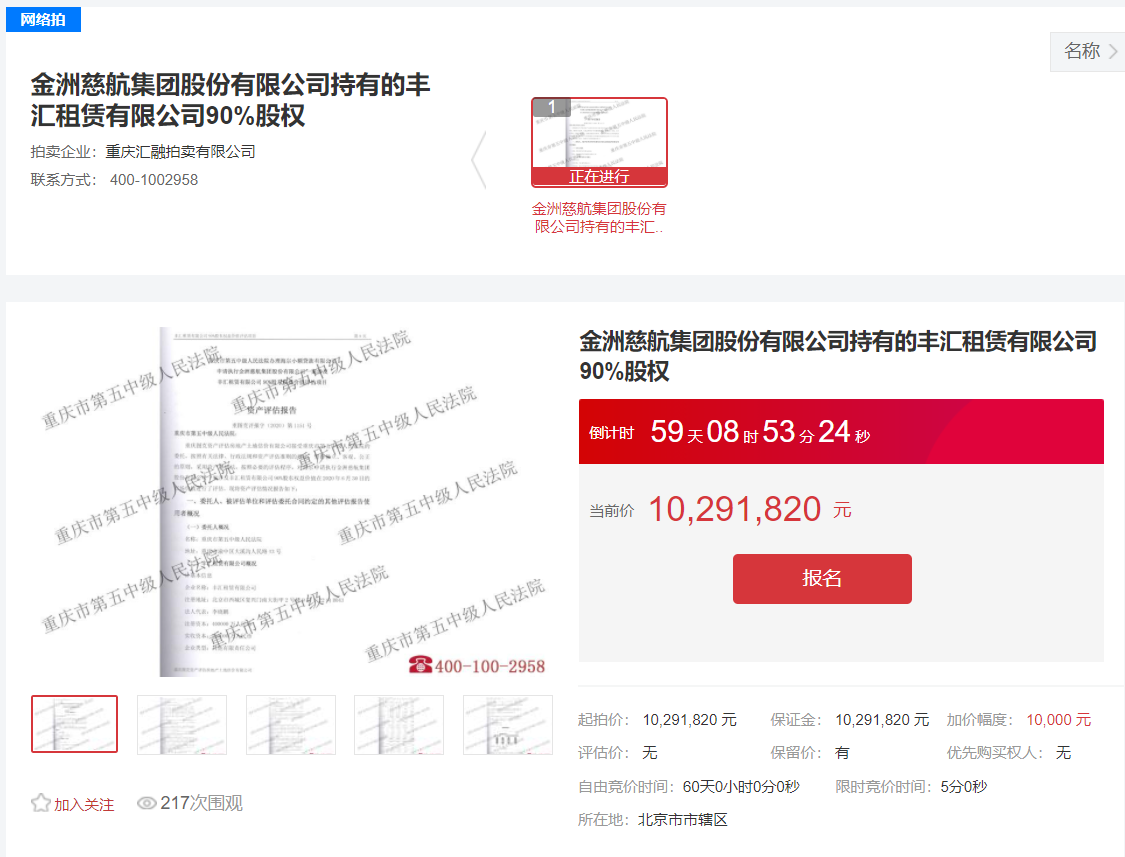Select the first highlighted document thumbnail

tap(75, 723)
